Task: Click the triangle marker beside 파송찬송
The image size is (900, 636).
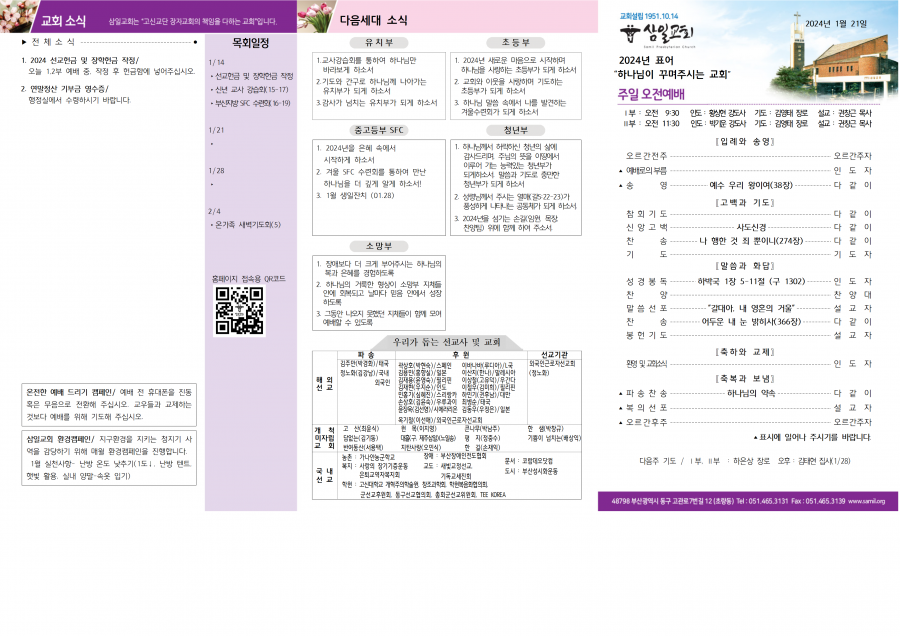Action: (x=620, y=394)
